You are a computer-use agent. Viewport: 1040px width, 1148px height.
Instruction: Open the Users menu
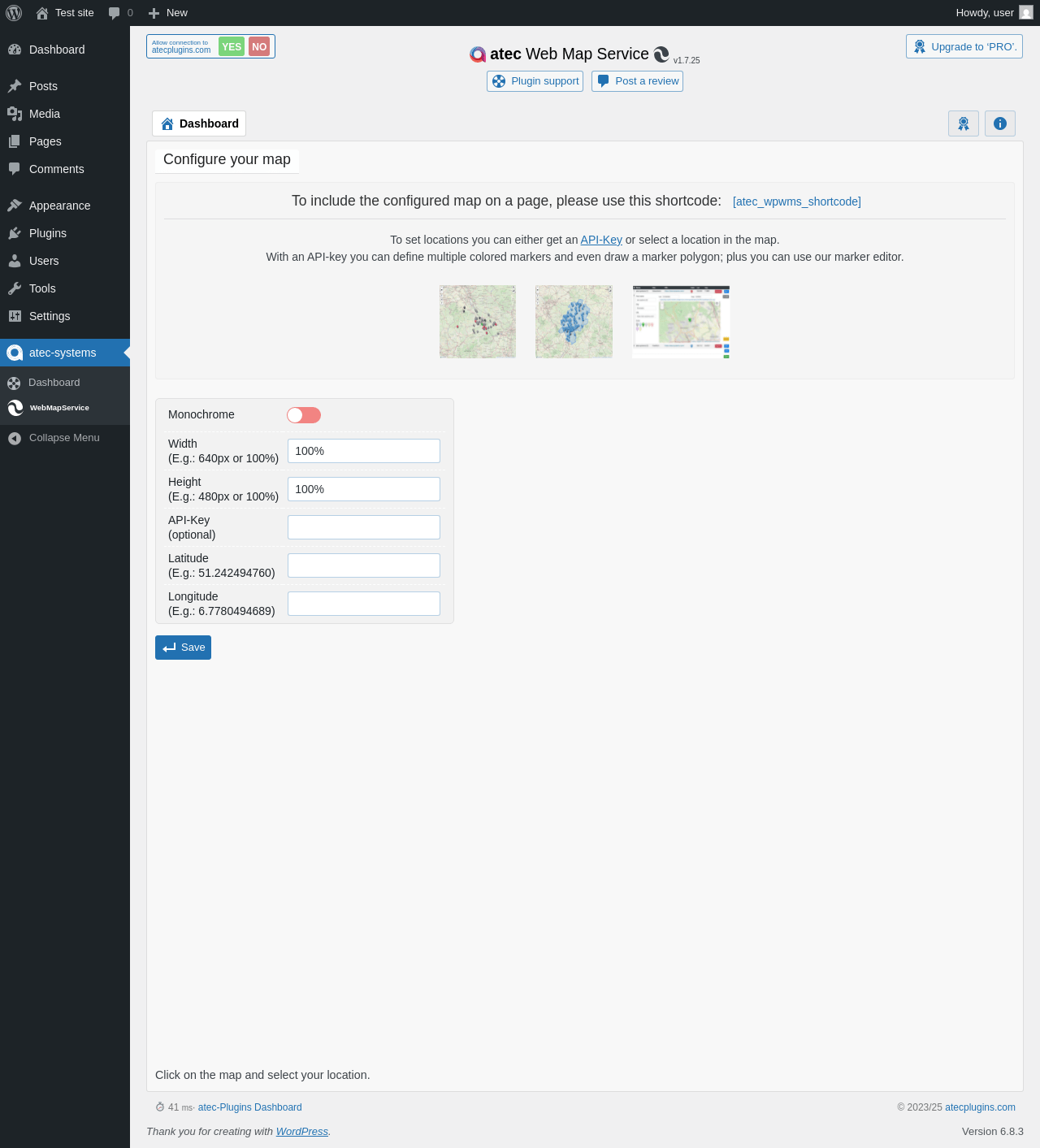click(x=65, y=261)
